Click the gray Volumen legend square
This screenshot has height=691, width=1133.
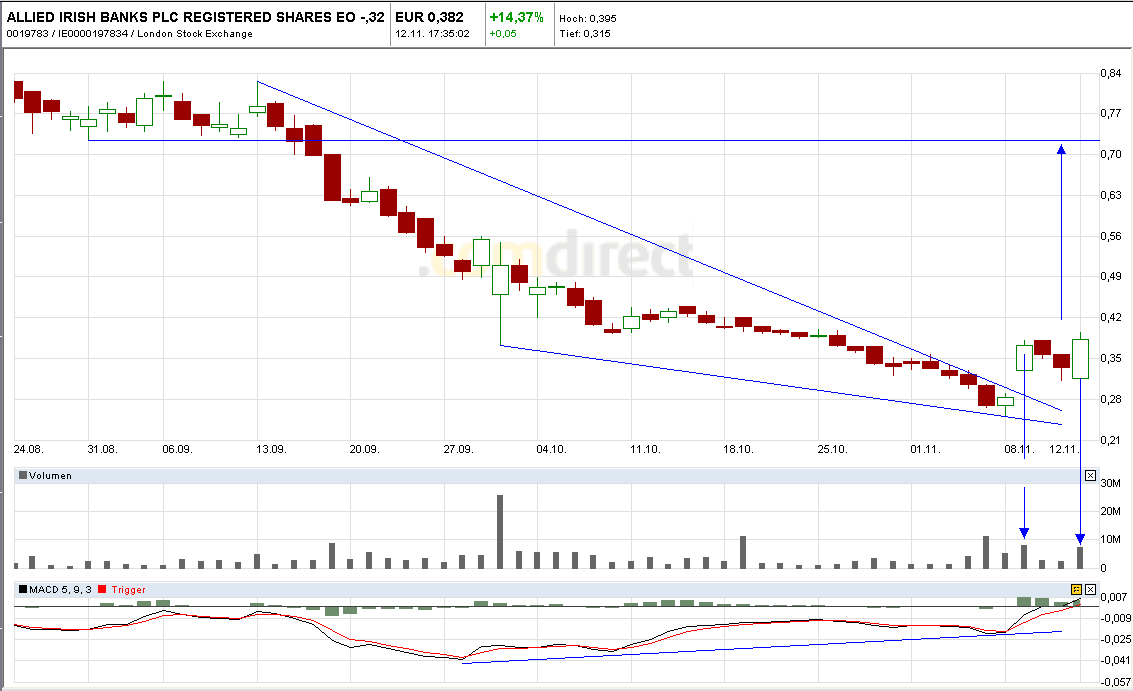[x=23, y=476]
